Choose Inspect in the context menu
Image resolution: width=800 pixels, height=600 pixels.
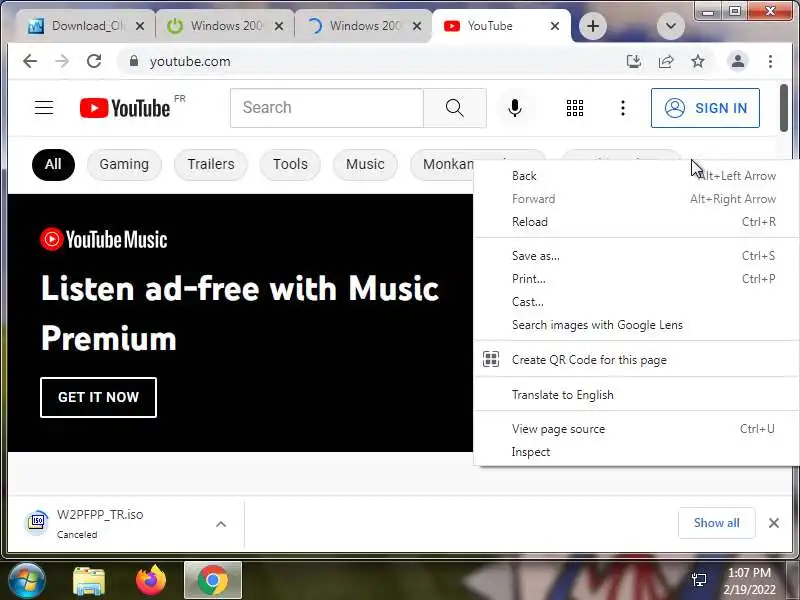[636, 452]
